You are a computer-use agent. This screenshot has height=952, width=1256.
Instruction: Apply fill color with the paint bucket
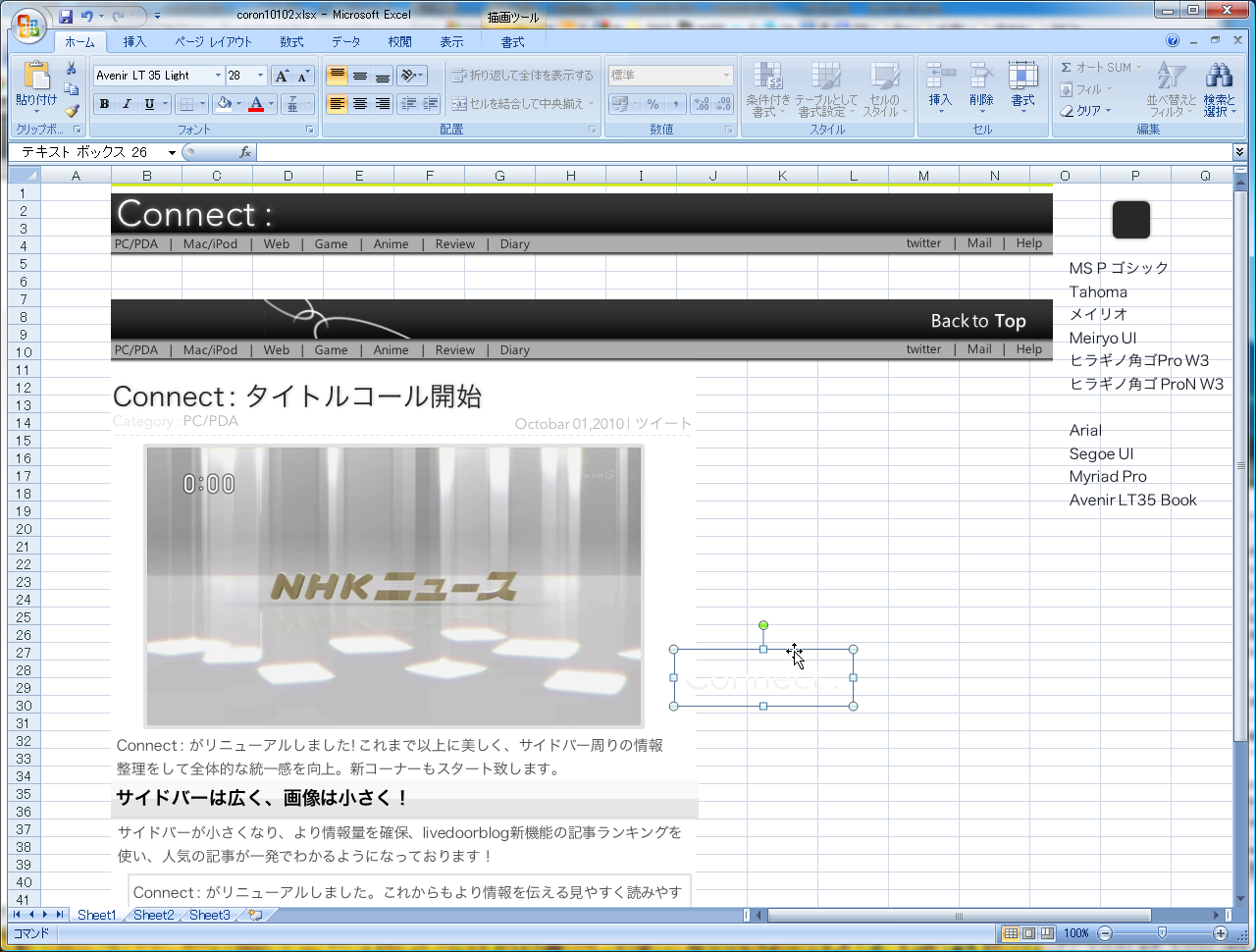pos(224,104)
